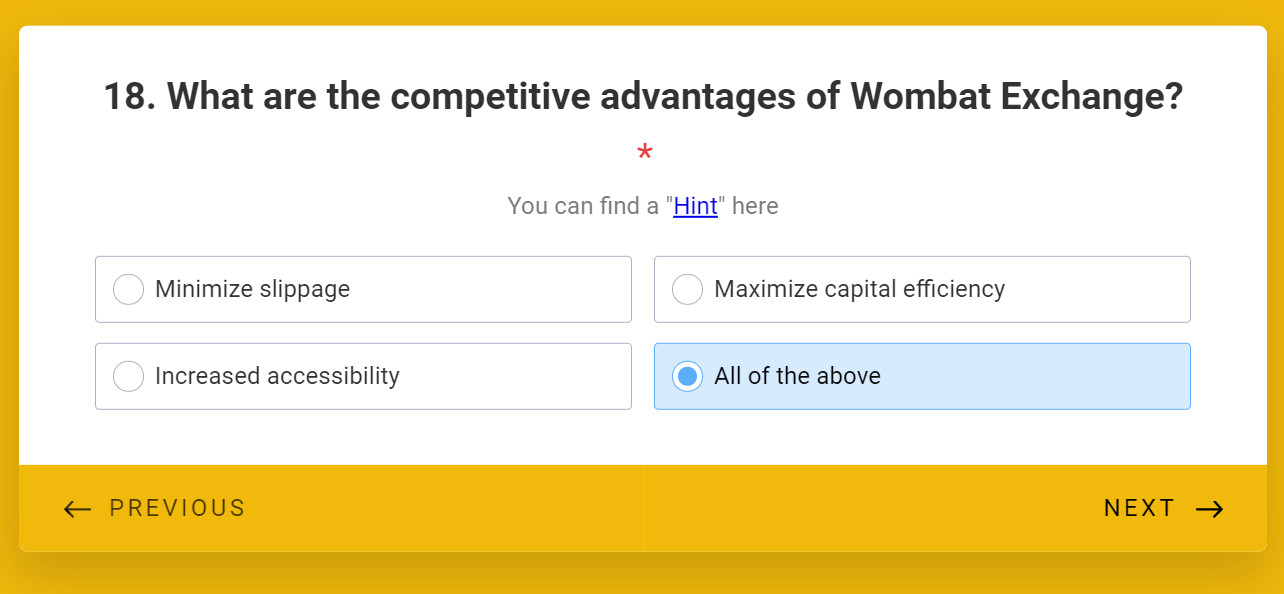Click the right arrow icon beside Next
The image size is (1284, 594).
point(1210,509)
